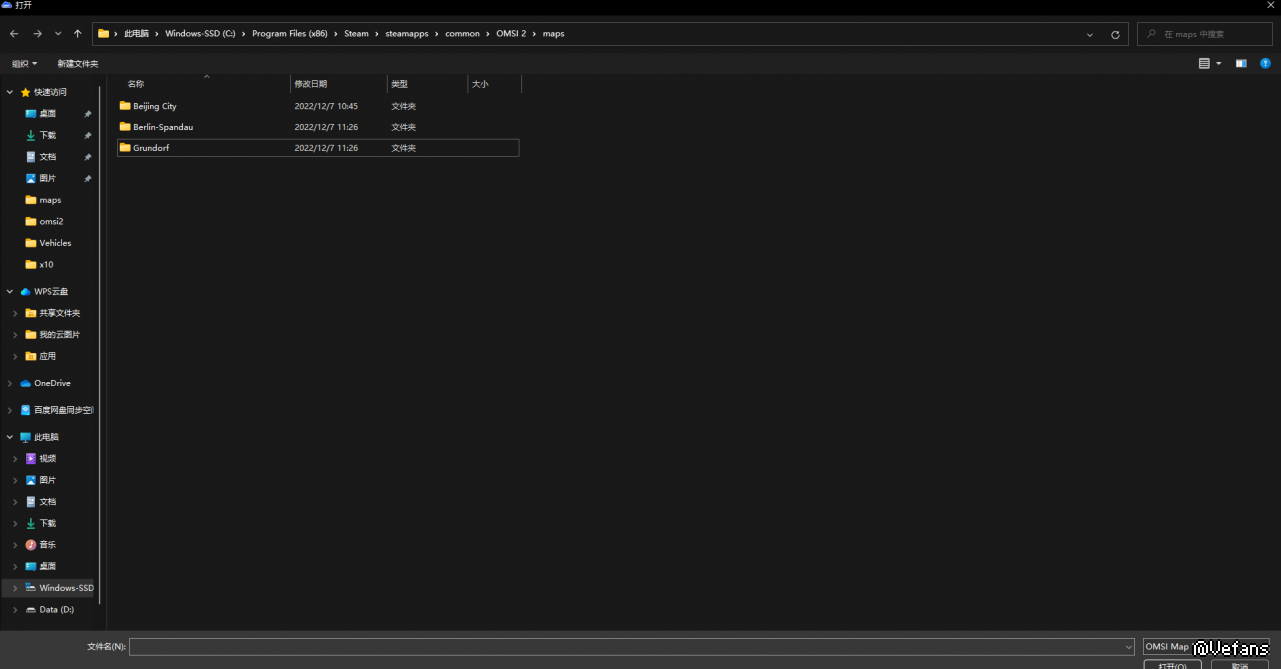Open pinned 下载 under quick access
1281x669 pixels.
coord(47,135)
